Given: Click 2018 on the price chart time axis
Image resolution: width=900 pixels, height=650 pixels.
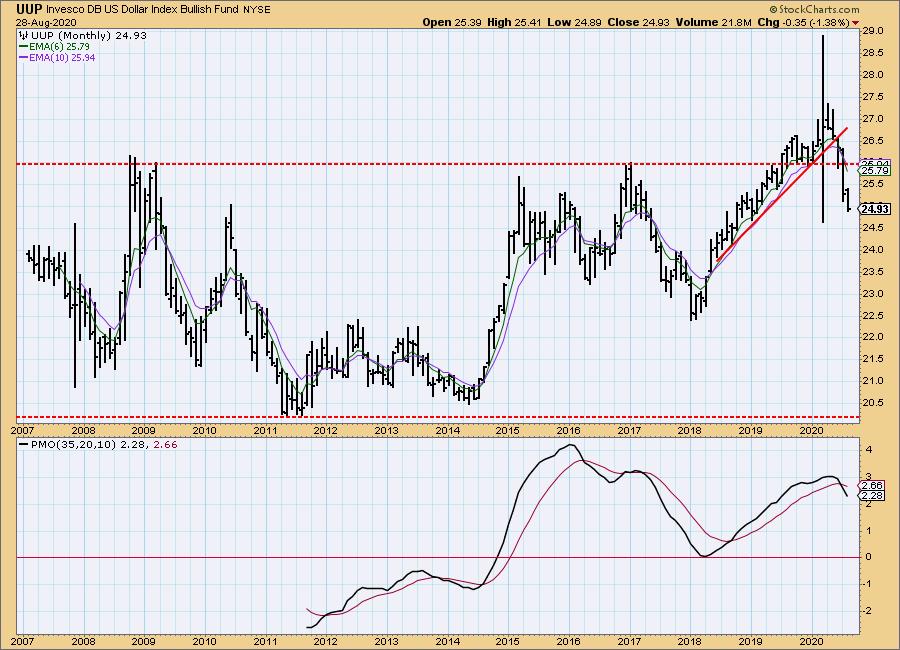Looking at the screenshot, I should coord(690,431).
